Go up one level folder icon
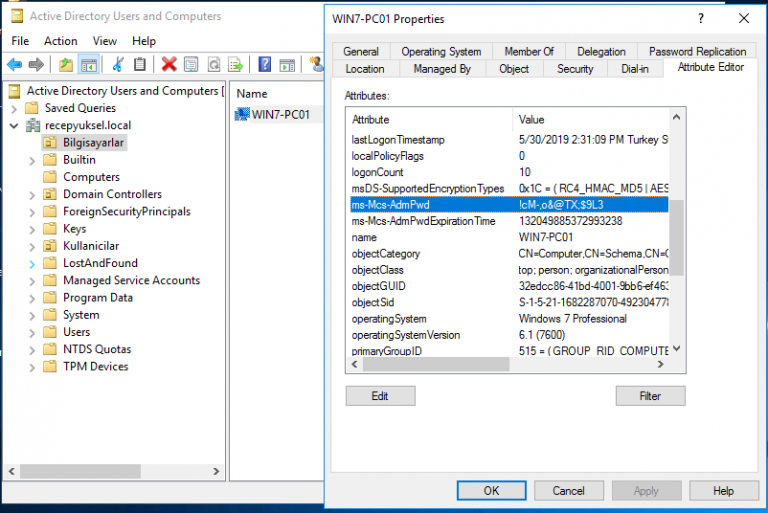This screenshot has width=768, height=513. (x=66, y=64)
